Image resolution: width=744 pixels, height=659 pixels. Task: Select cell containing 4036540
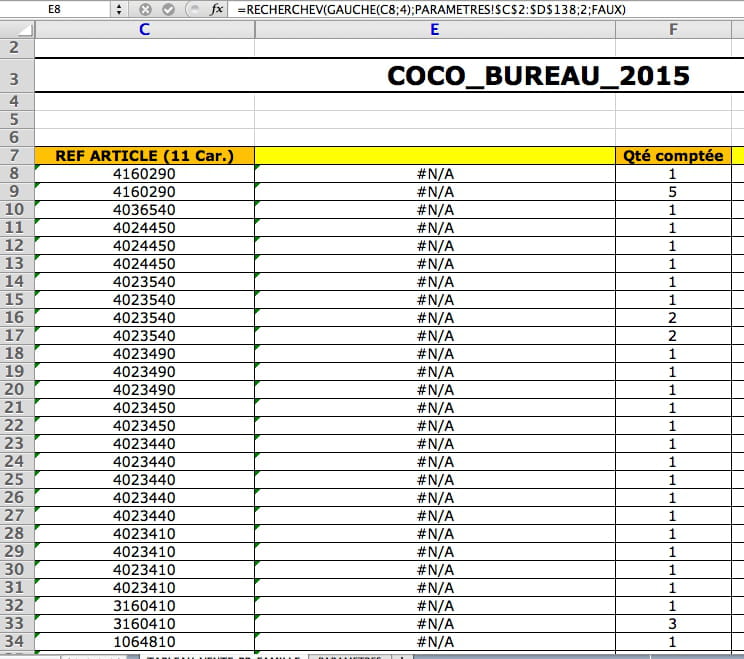point(144,210)
